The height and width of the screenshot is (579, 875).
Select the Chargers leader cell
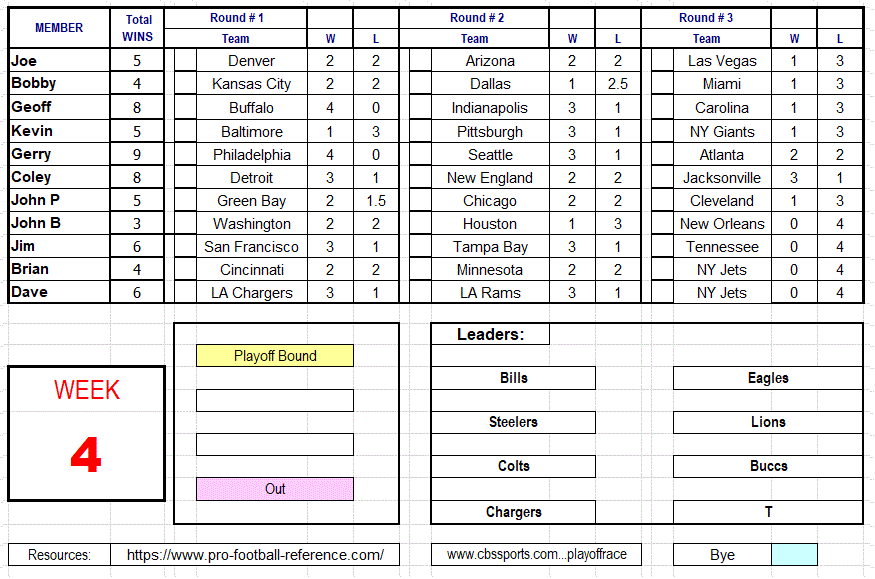[x=513, y=512]
